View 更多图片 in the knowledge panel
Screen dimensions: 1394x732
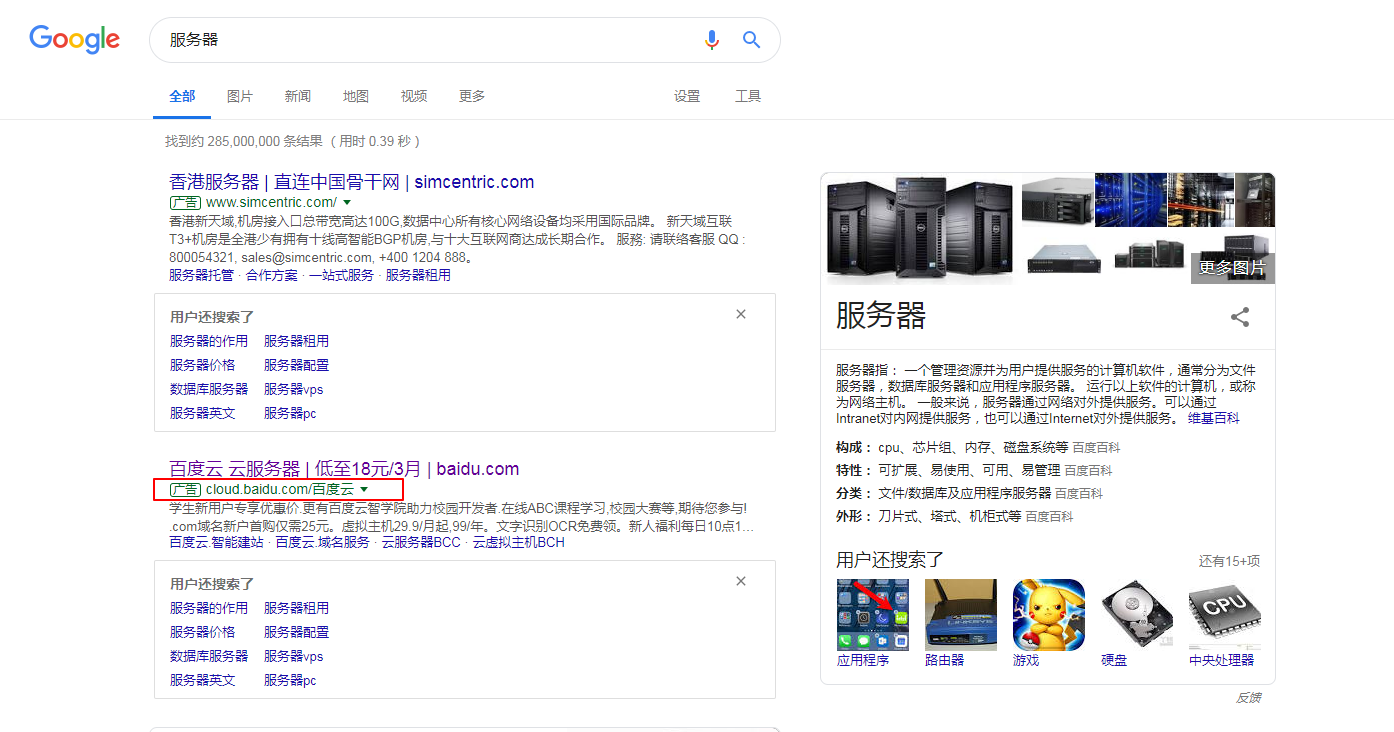click(x=1233, y=268)
